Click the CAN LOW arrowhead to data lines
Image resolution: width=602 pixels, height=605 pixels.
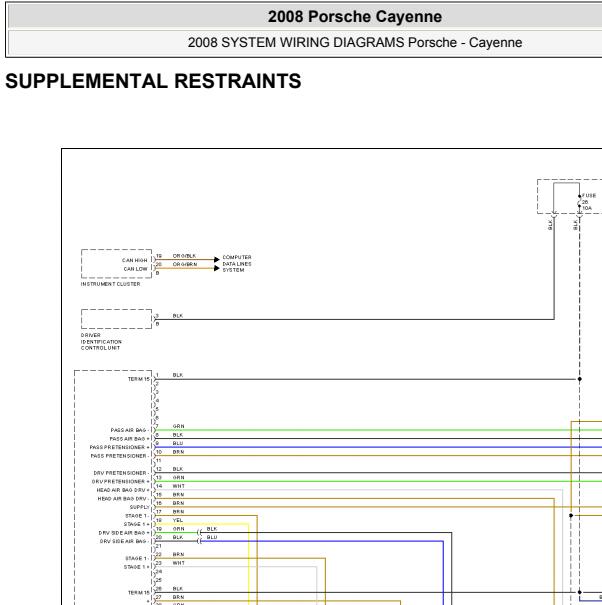(217, 268)
